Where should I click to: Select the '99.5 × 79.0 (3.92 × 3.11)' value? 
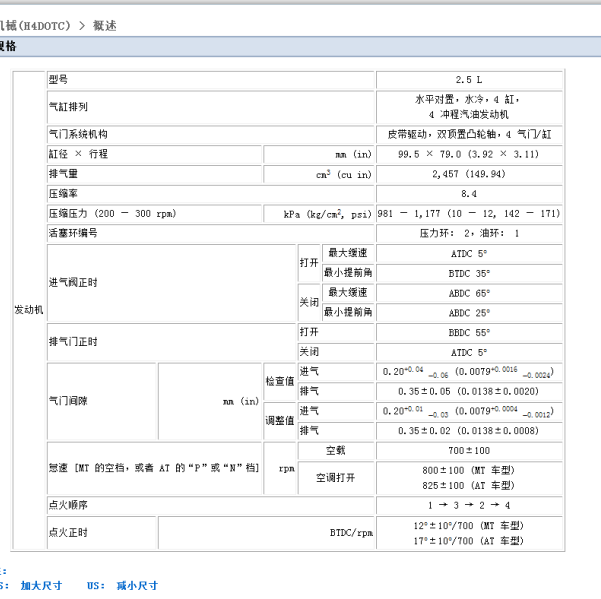click(469, 154)
